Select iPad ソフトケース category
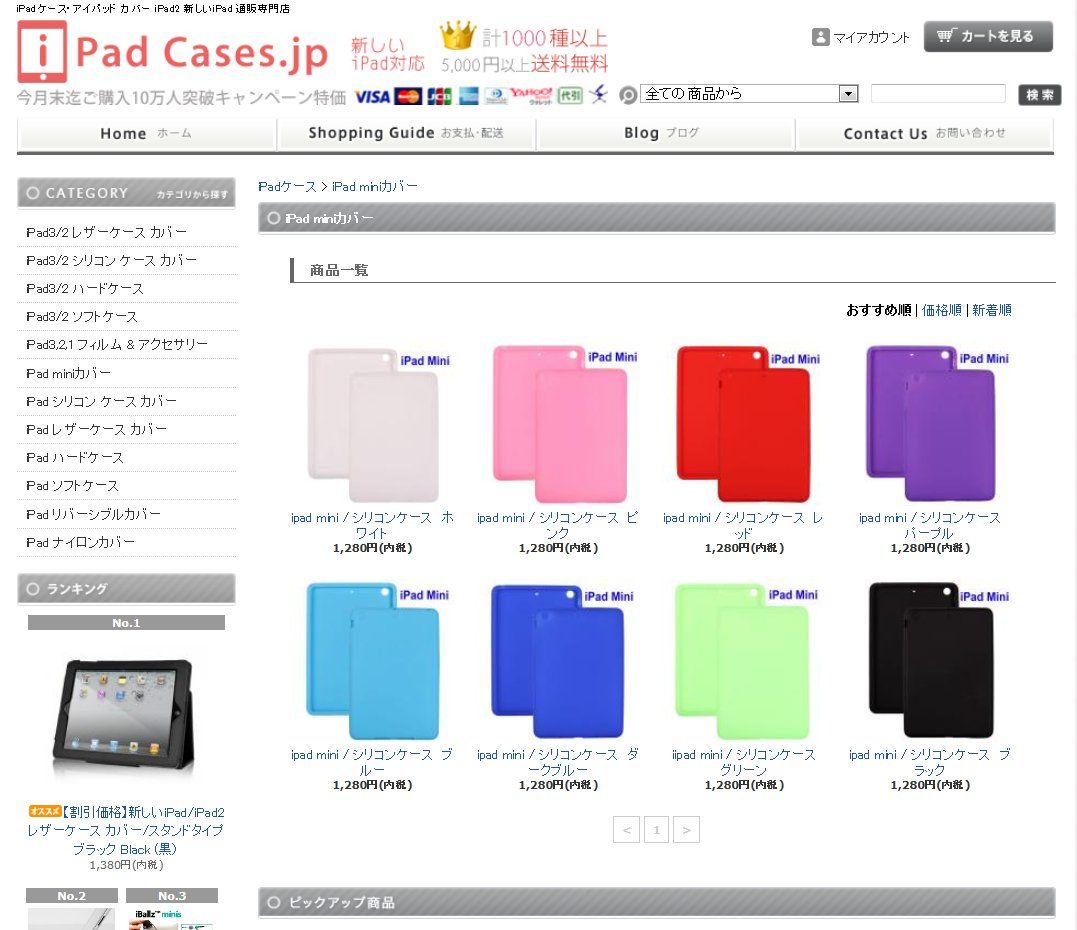Image resolution: width=1077 pixels, height=930 pixels. 71,486
